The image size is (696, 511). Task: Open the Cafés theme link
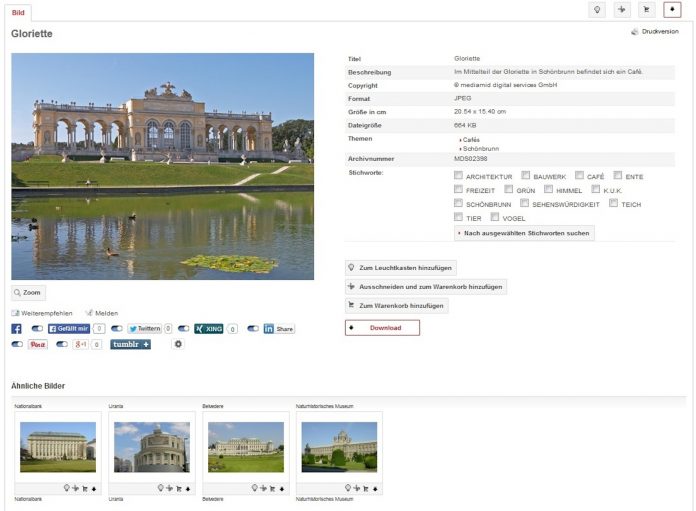[x=471, y=140]
